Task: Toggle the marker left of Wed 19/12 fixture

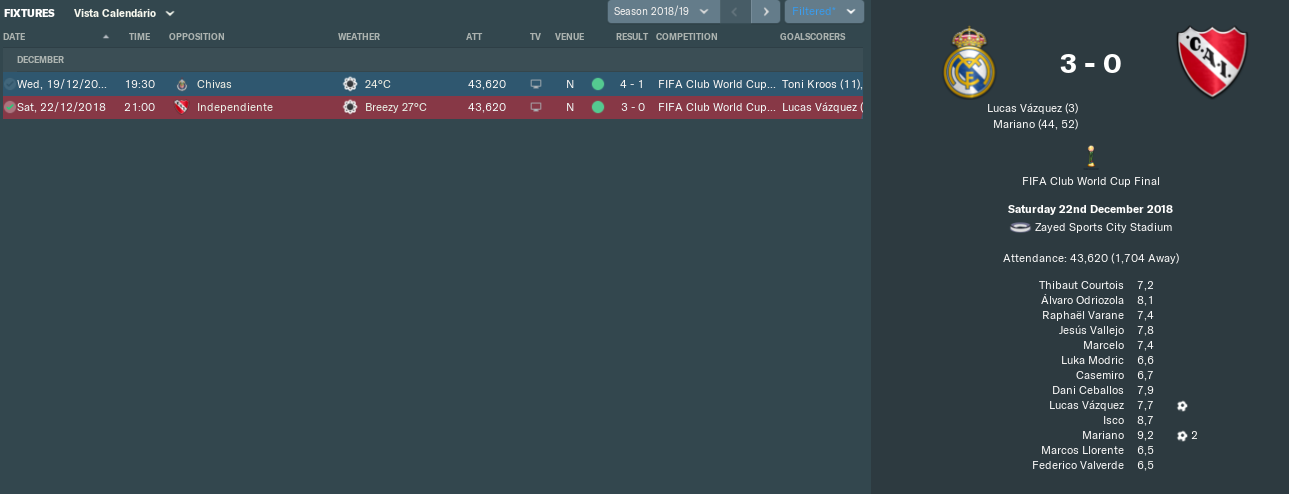Action: tap(9, 84)
